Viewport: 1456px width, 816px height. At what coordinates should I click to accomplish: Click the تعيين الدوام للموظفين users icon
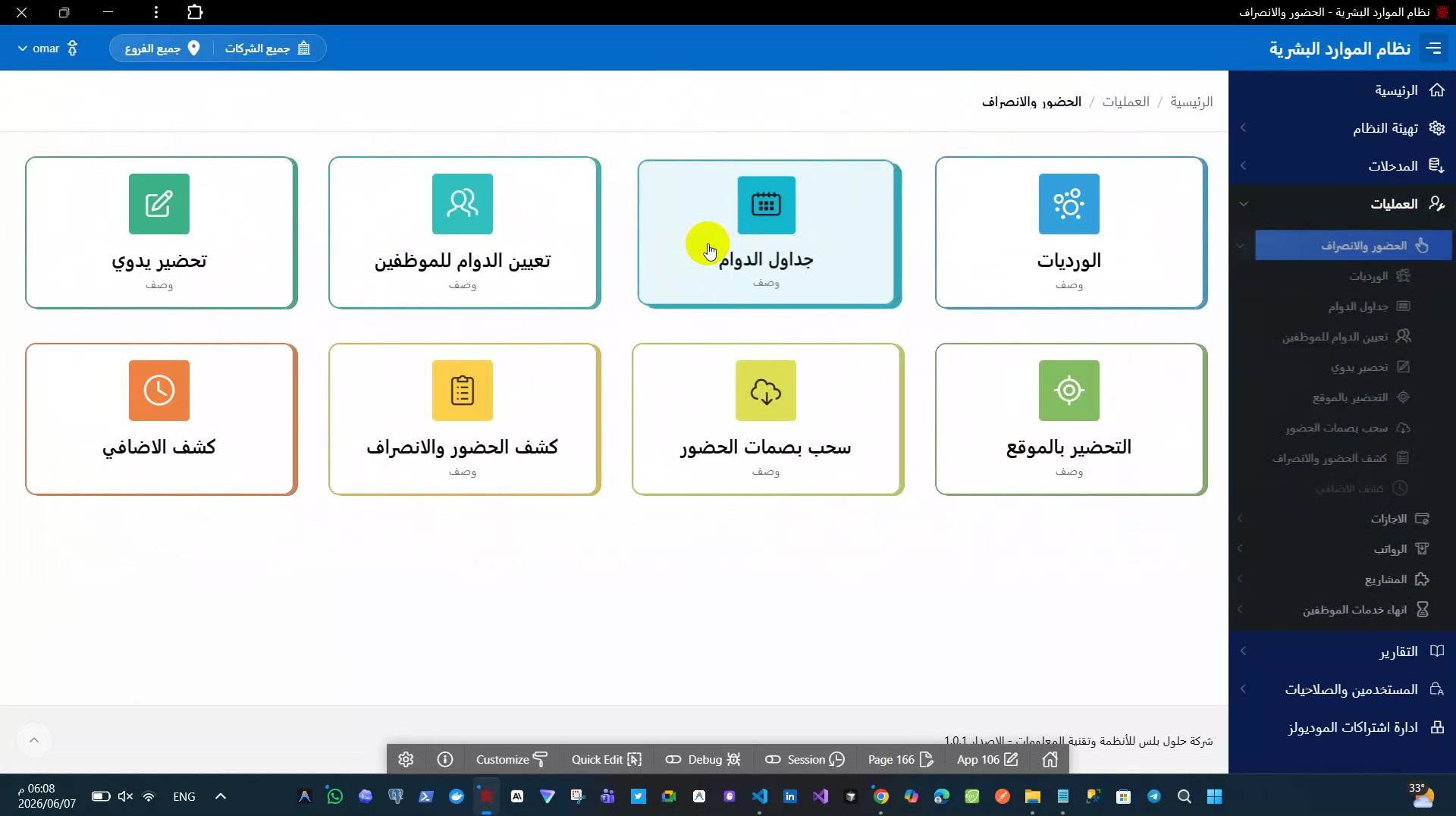pos(463,204)
